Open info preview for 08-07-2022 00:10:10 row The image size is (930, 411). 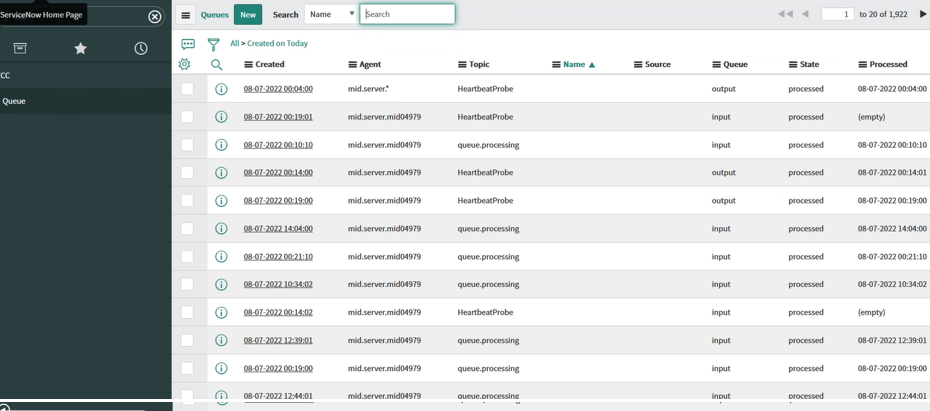tap(221, 145)
